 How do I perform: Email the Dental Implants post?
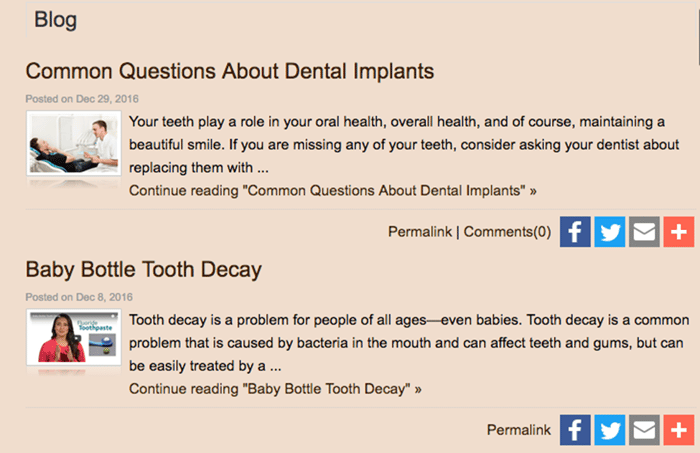coord(644,232)
